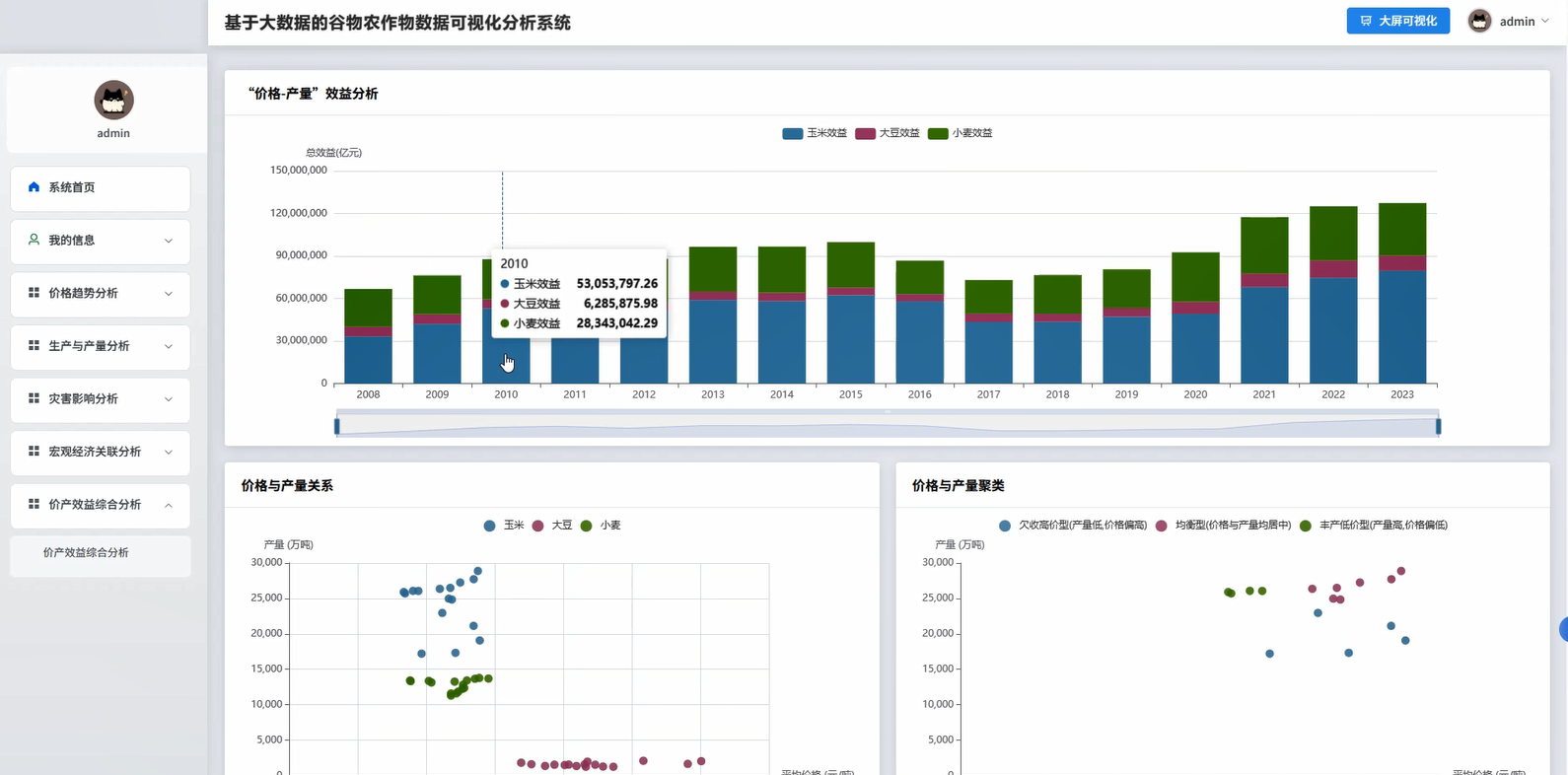Image resolution: width=1568 pixels, height=775 pixels.
Task: Select the 价产效益综合分析 submenu entry
Action: (x=101, y=556)
